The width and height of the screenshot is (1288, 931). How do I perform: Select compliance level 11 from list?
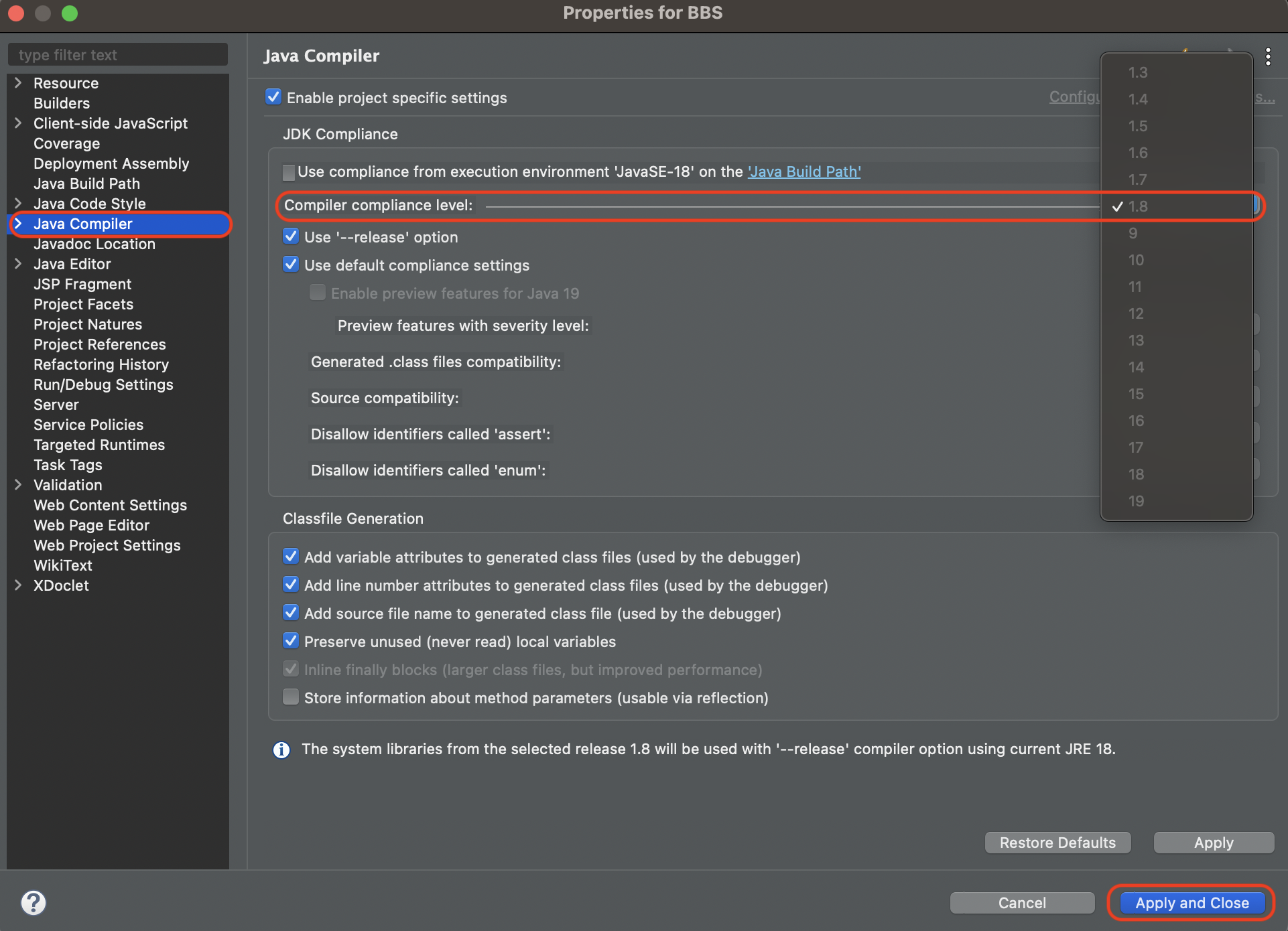(1135, 287)
